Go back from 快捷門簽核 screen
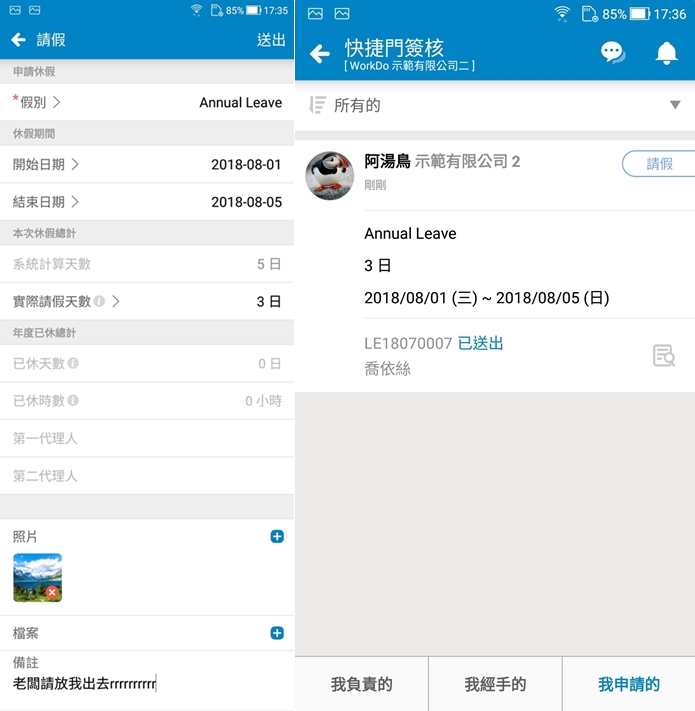 click(x=320, y=54)
